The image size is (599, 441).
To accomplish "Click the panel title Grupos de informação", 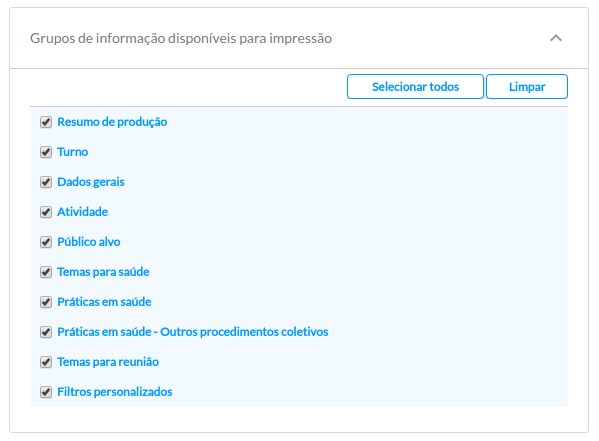I will coord(181,39).
